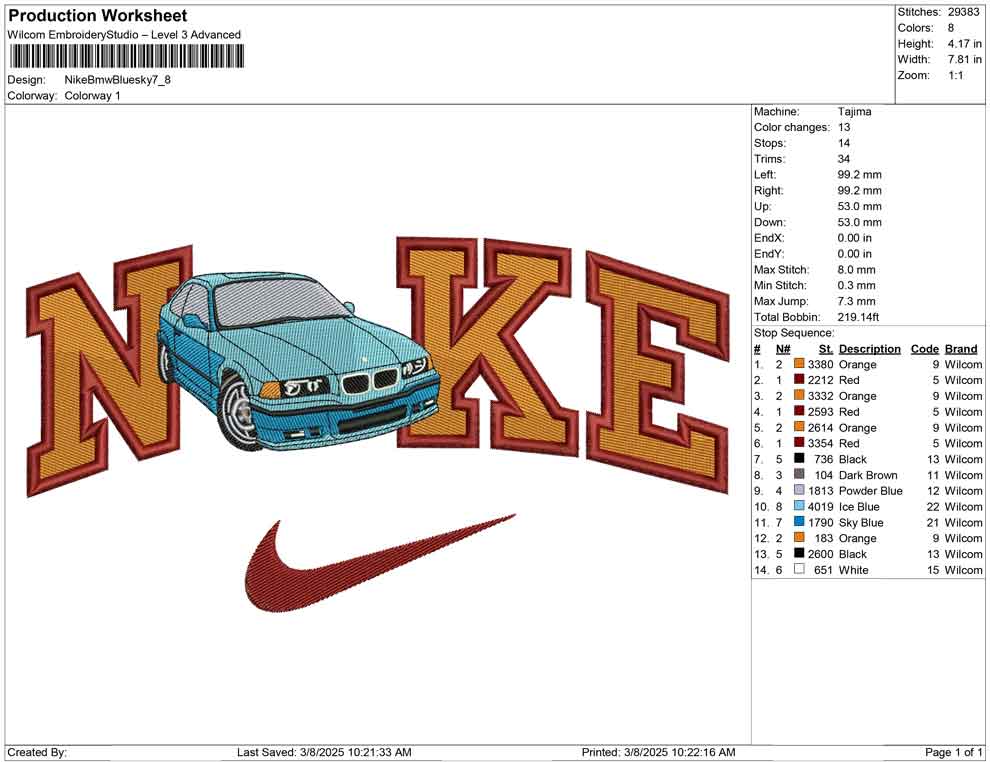
Task: Click the code 22 in the Ice Blue row
Action: [933, 506]
